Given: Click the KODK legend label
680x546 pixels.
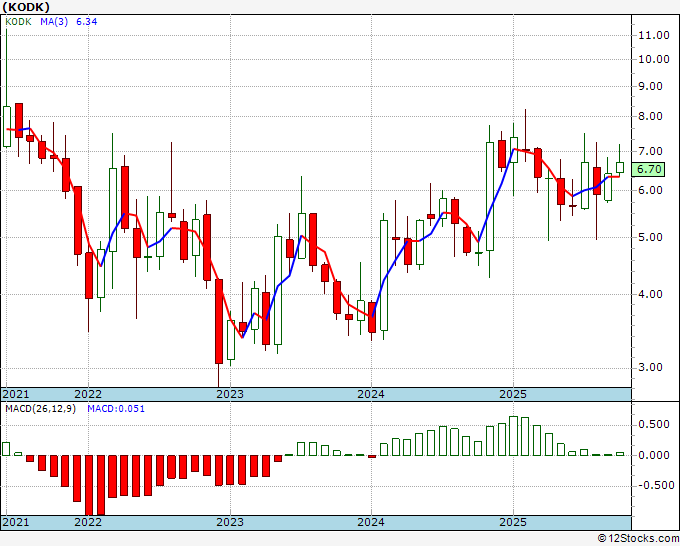Looking at the screenshot, I should pos(18,22).
